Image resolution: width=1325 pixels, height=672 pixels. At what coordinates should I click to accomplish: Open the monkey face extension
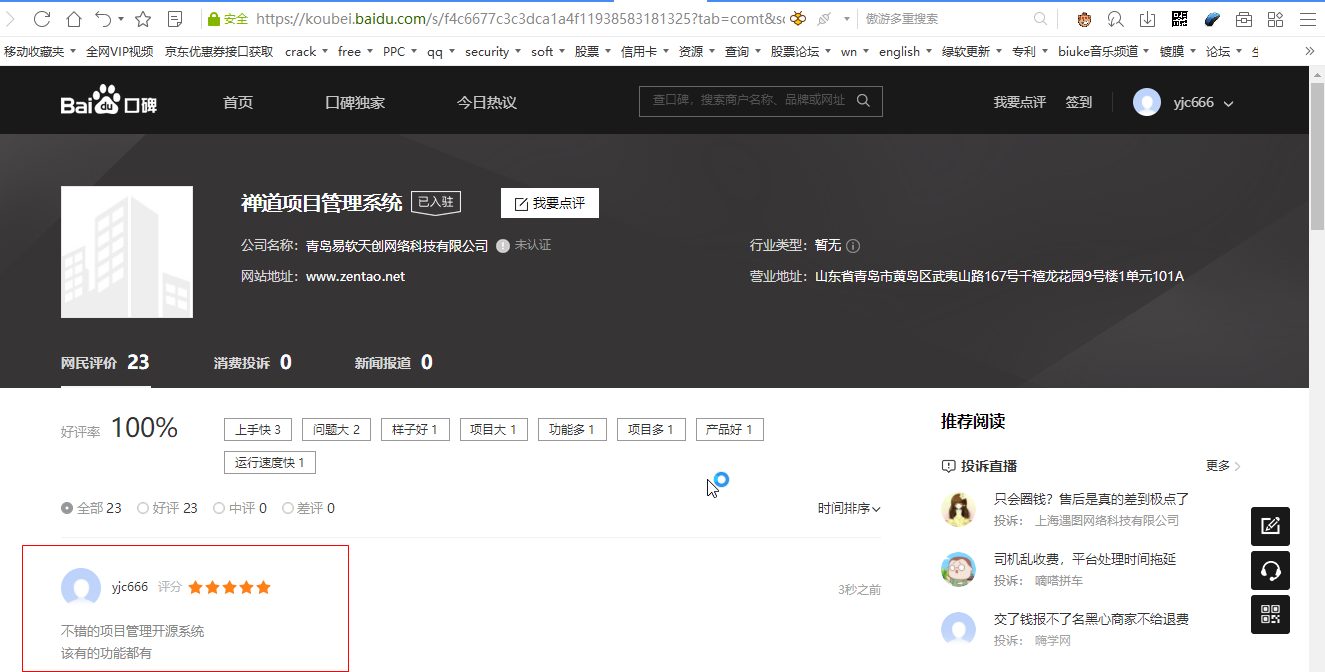tap(1085, 19)
